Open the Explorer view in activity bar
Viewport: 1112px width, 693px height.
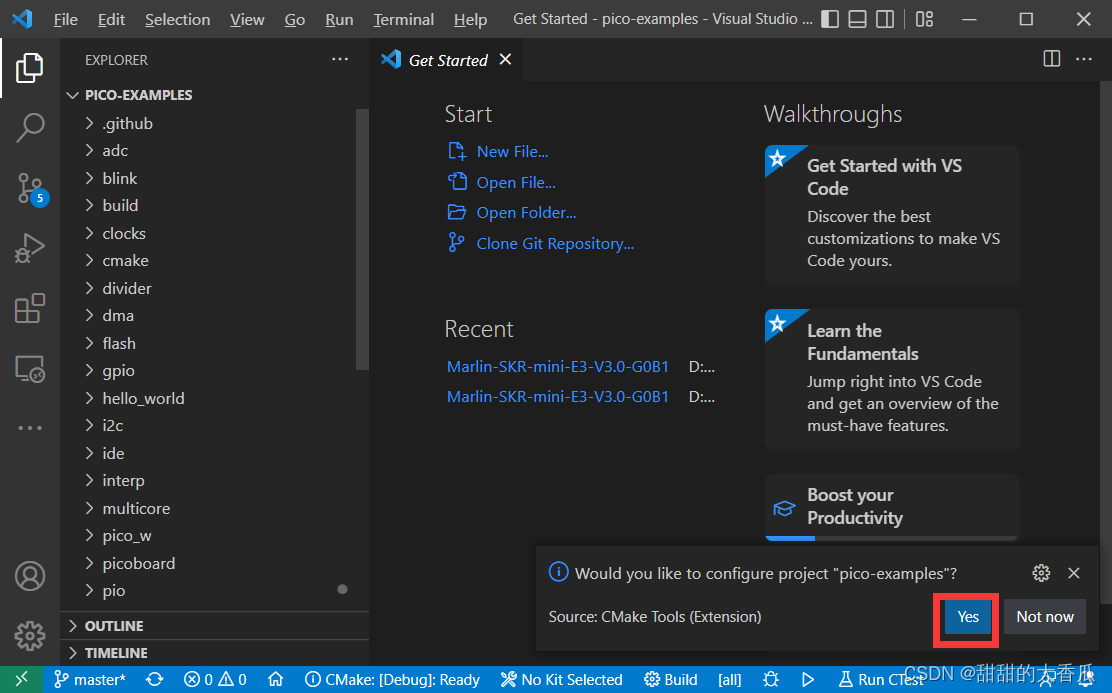point(30,68)
